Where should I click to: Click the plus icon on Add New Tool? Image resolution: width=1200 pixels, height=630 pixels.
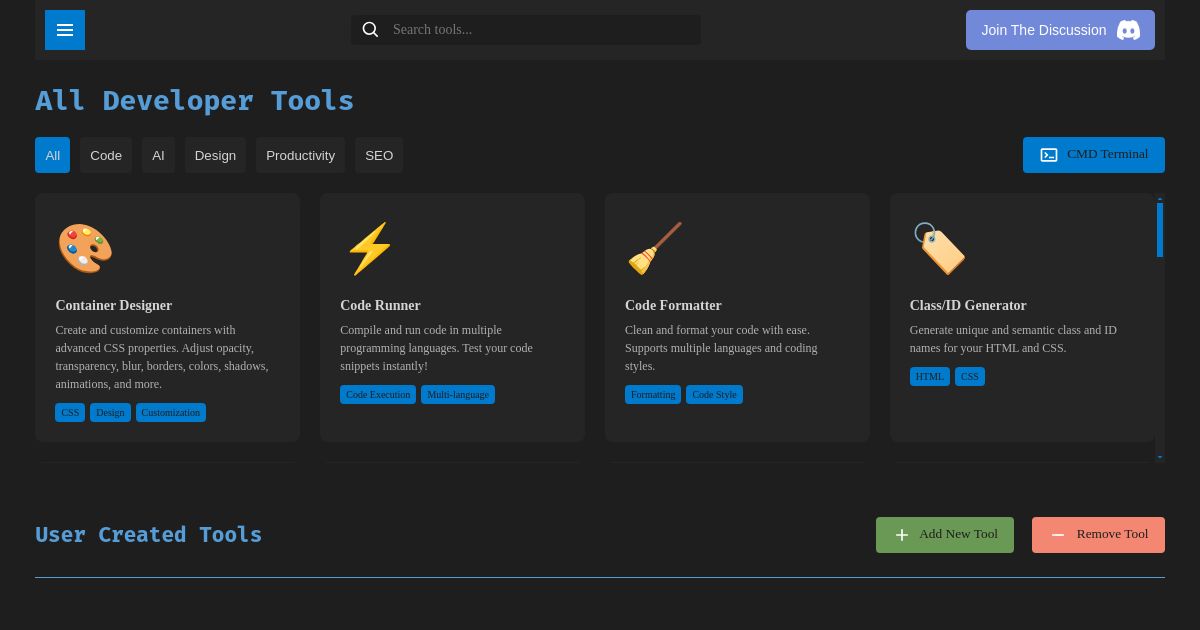tap(902, 535)
